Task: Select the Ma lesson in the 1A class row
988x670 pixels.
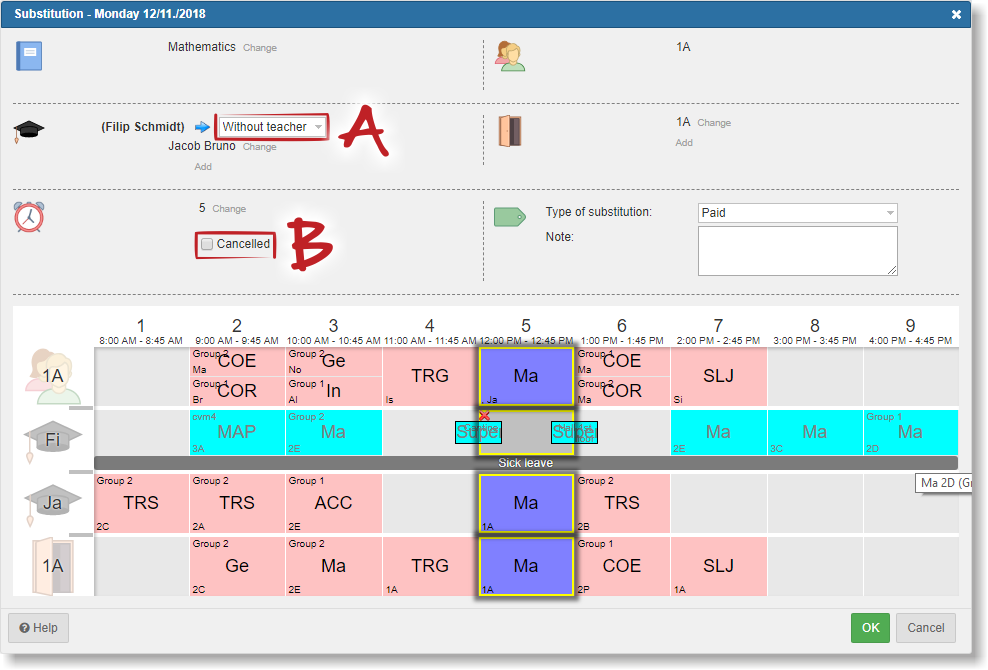Action: [526, 376]
